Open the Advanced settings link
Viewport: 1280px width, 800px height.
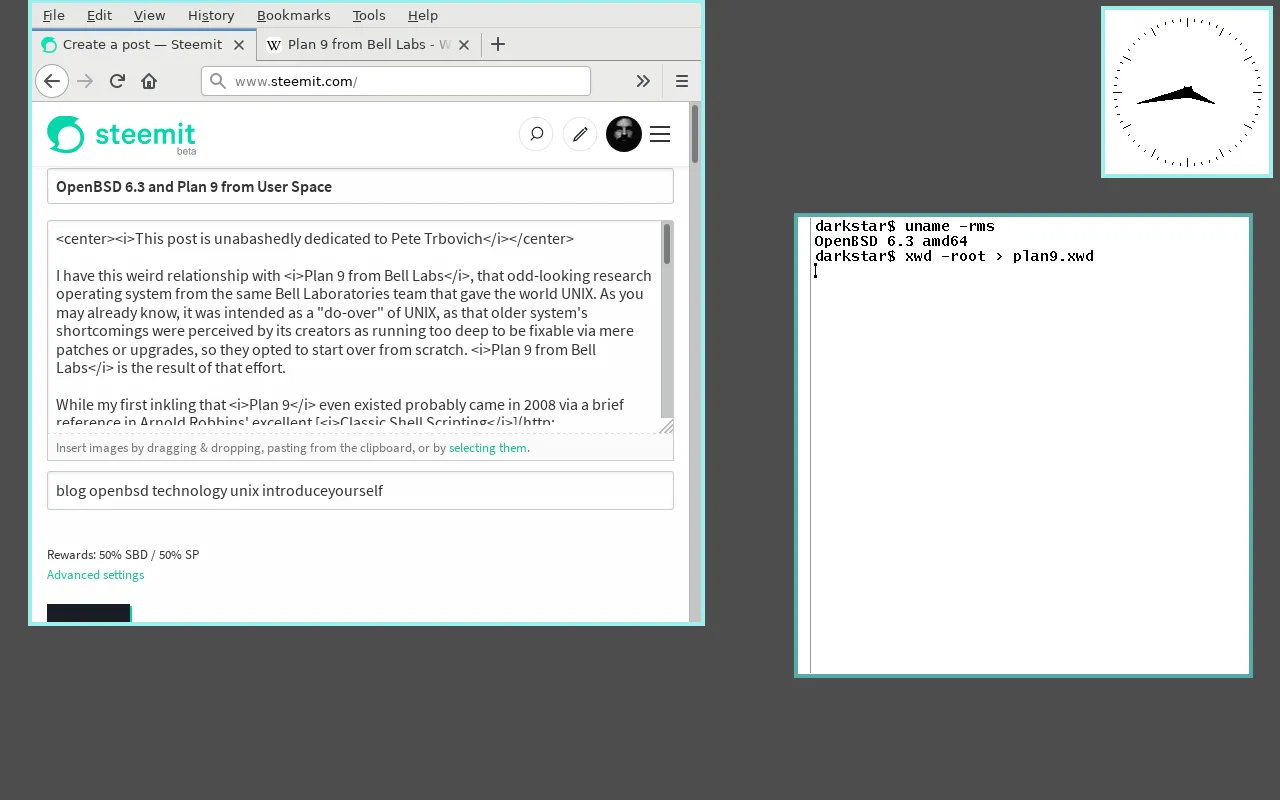[96, 575]
